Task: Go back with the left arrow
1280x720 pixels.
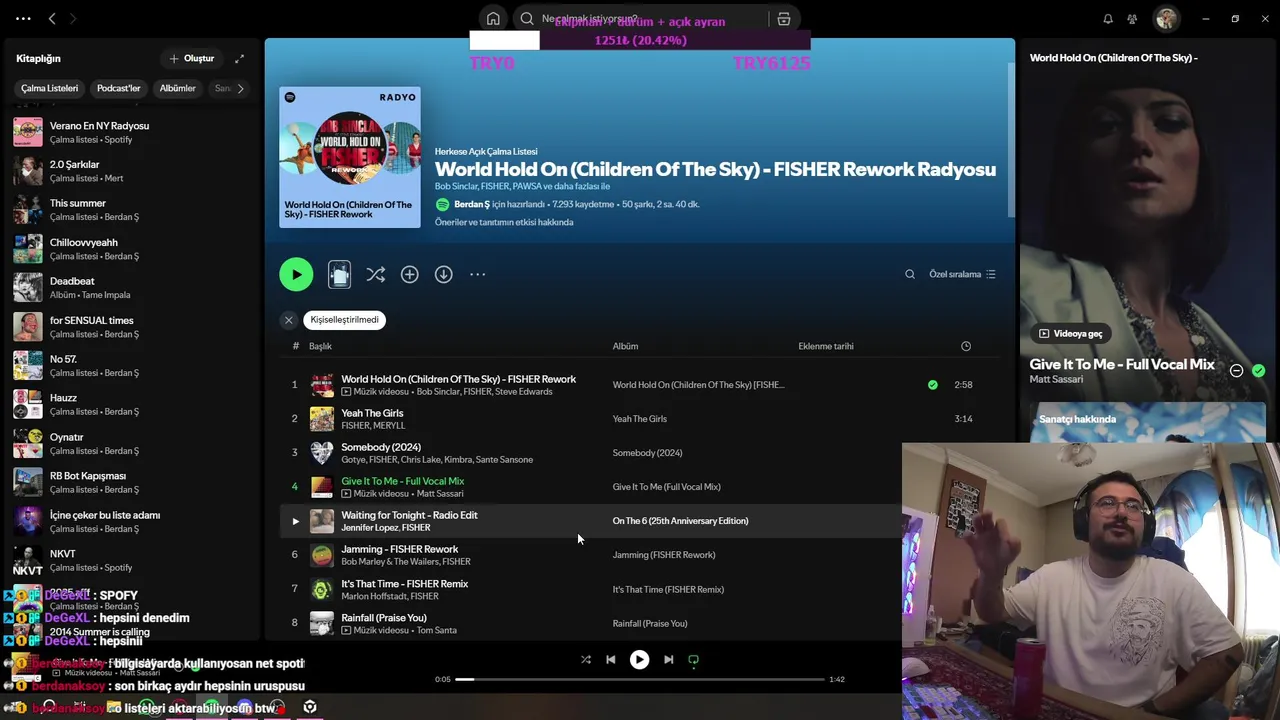Action: [x=52, y=18]
